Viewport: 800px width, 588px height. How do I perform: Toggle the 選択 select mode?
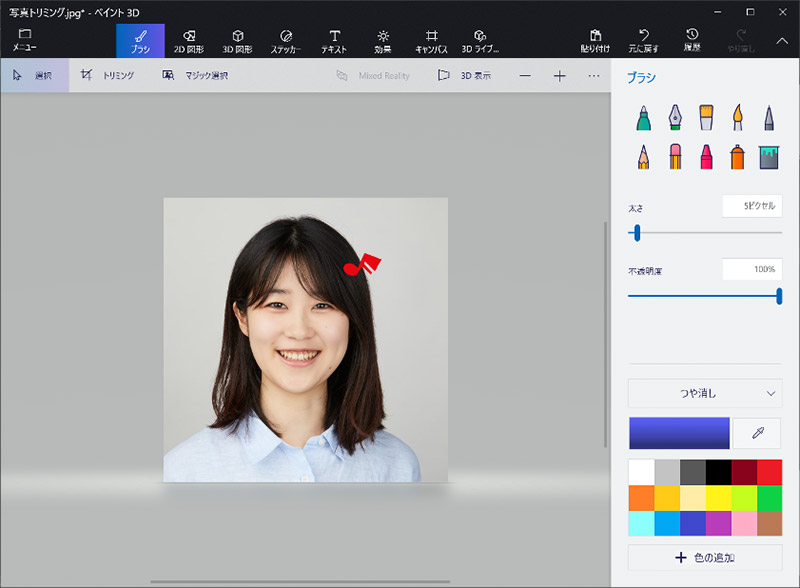(34, 75)
